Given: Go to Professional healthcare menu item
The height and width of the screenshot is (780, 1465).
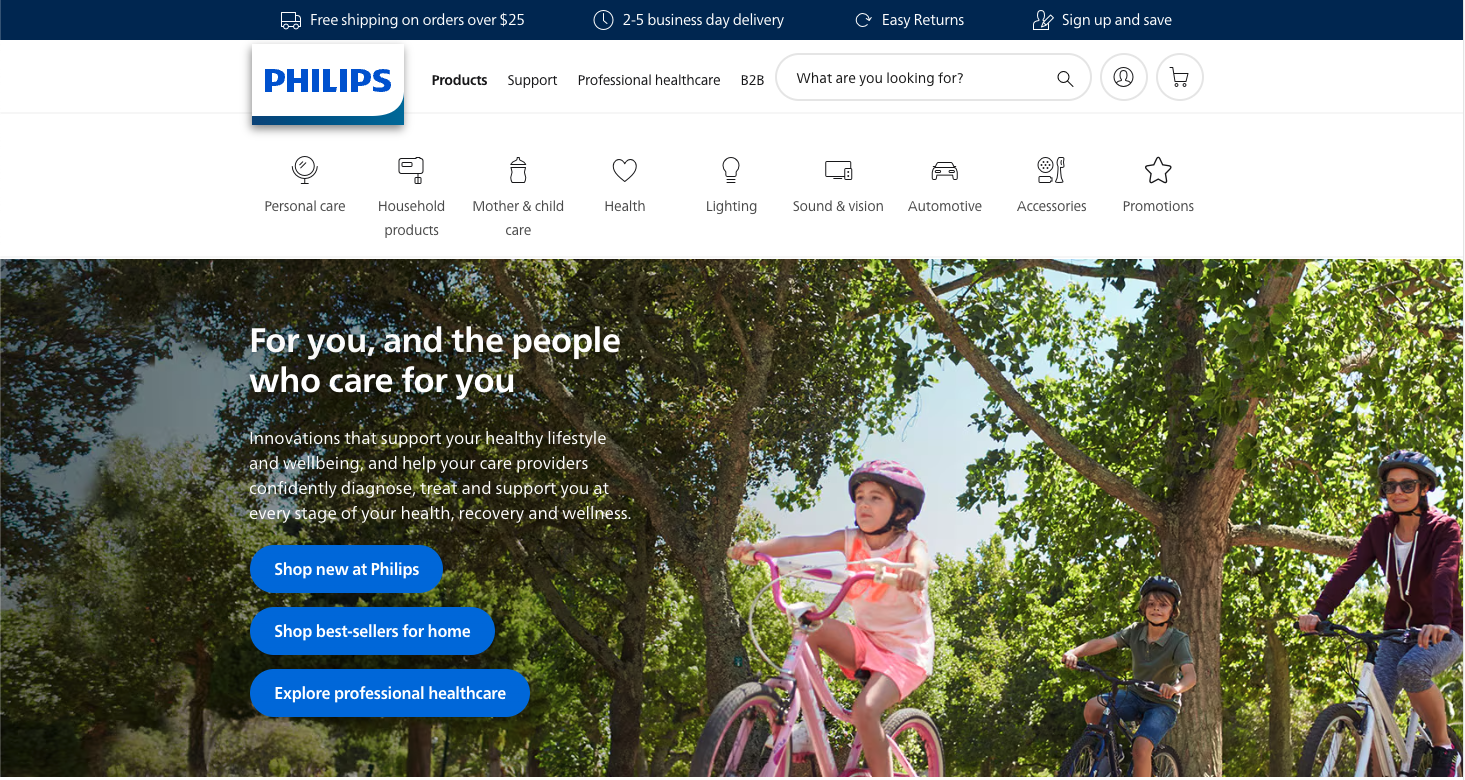Looking at the screenshot, I should [649, 80].
